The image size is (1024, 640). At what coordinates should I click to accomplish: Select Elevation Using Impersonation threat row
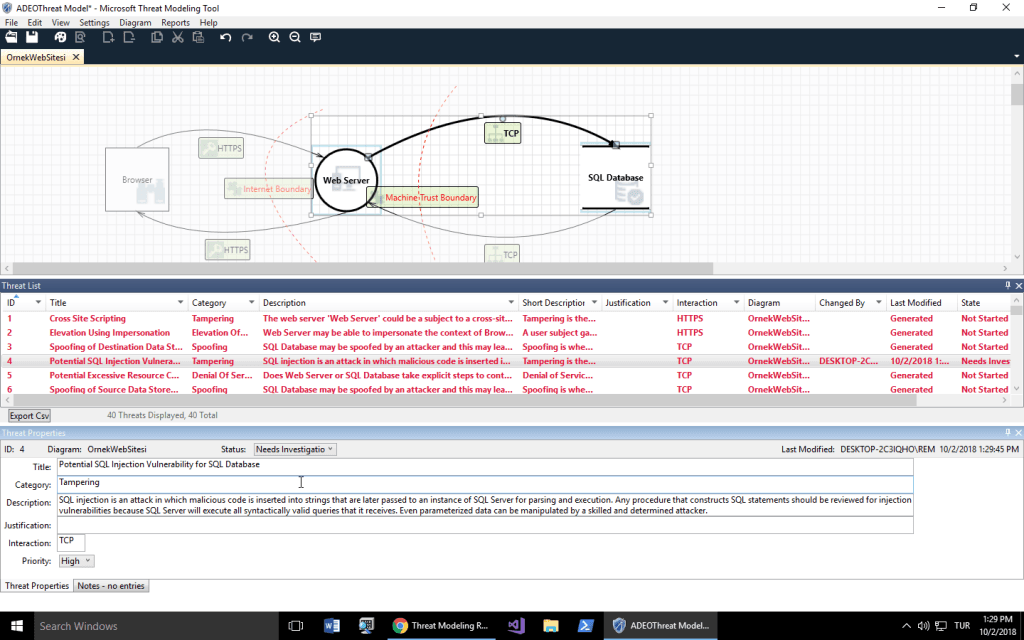coord(506,333)
